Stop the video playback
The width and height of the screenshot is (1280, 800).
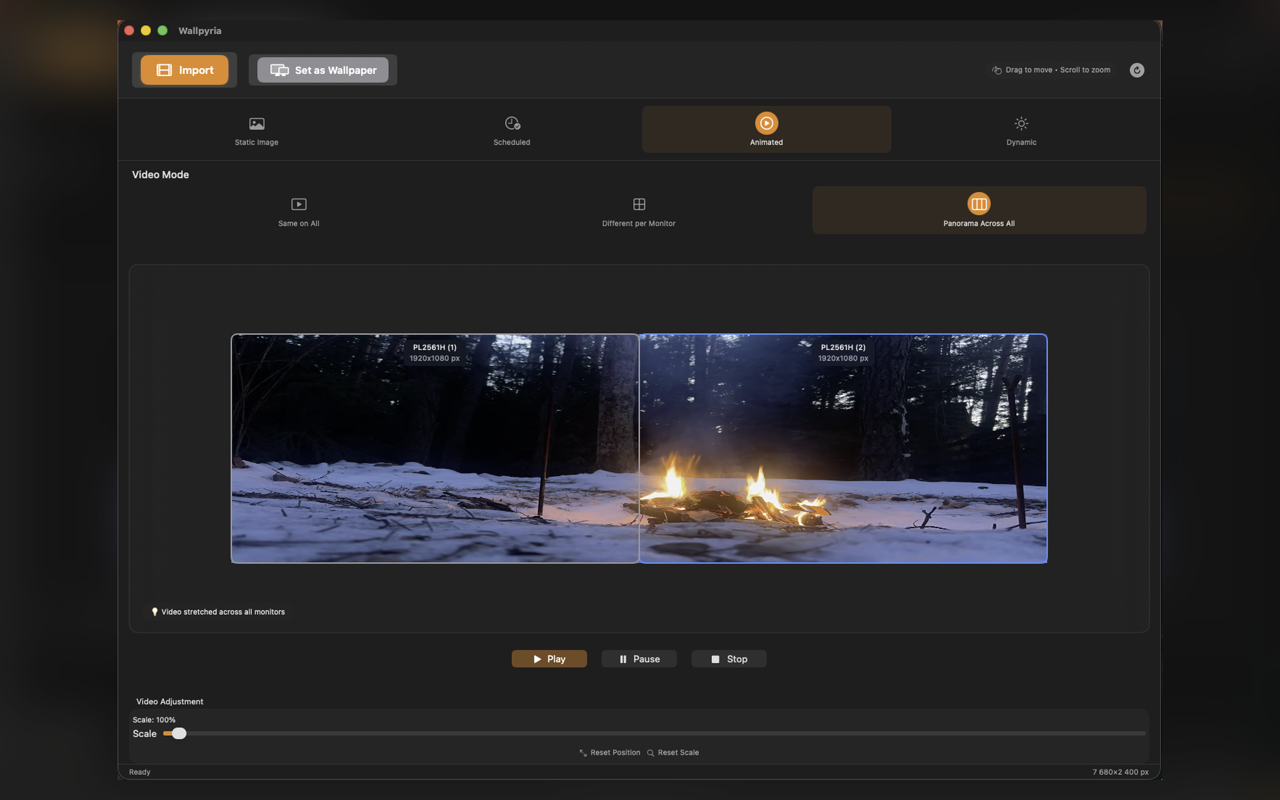[729, 659]
